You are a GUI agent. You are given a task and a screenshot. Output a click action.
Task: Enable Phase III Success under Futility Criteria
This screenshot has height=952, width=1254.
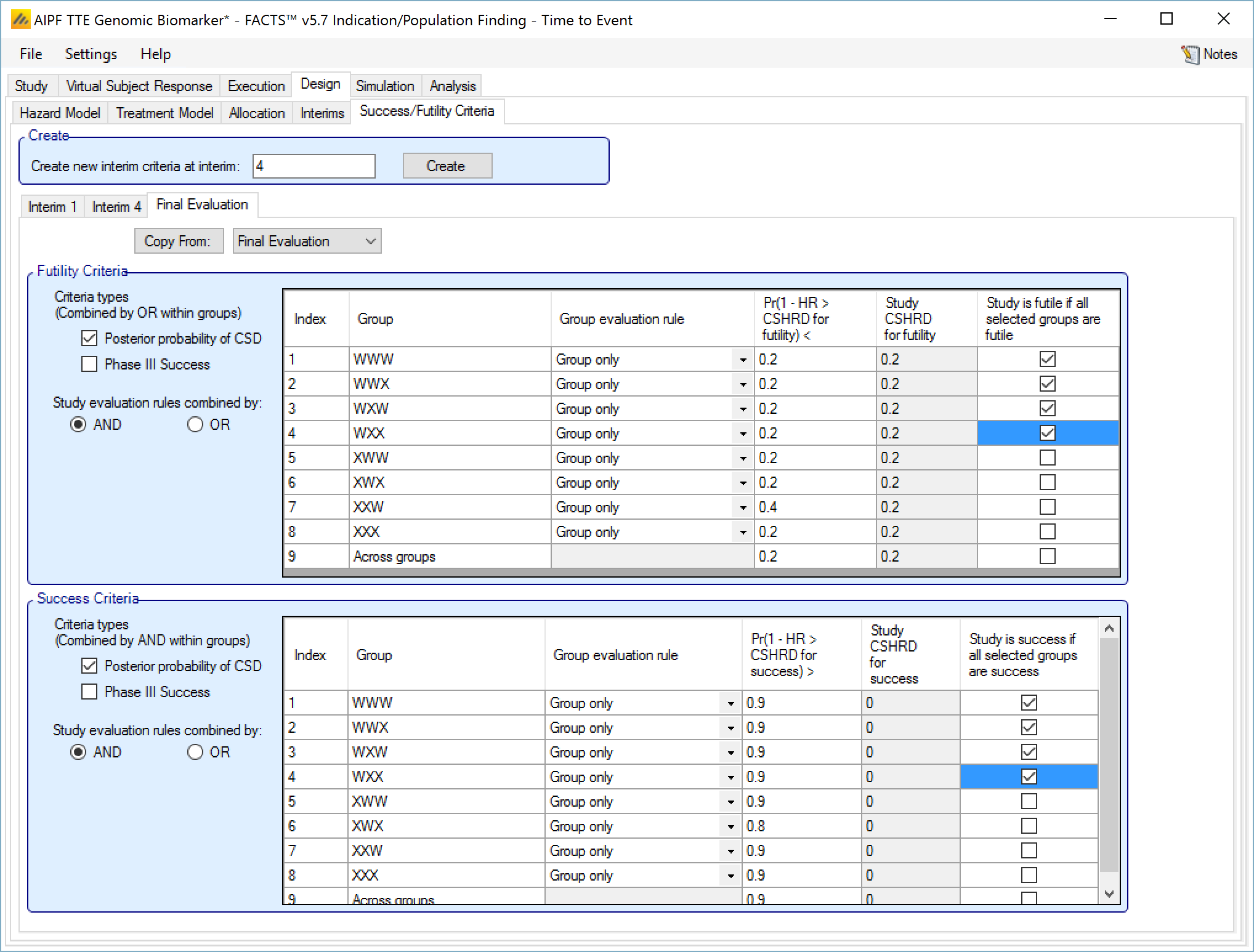pos(89,365)
